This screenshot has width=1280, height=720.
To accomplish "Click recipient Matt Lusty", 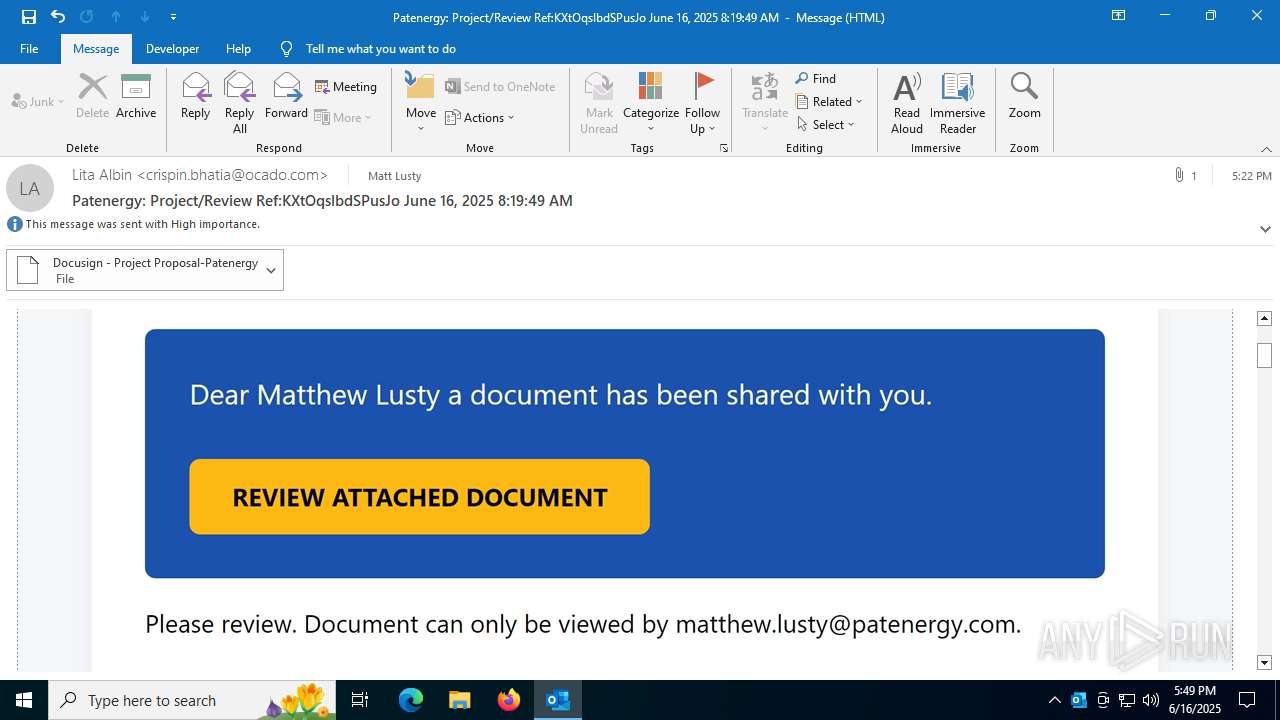I will (x=395, y=176).
